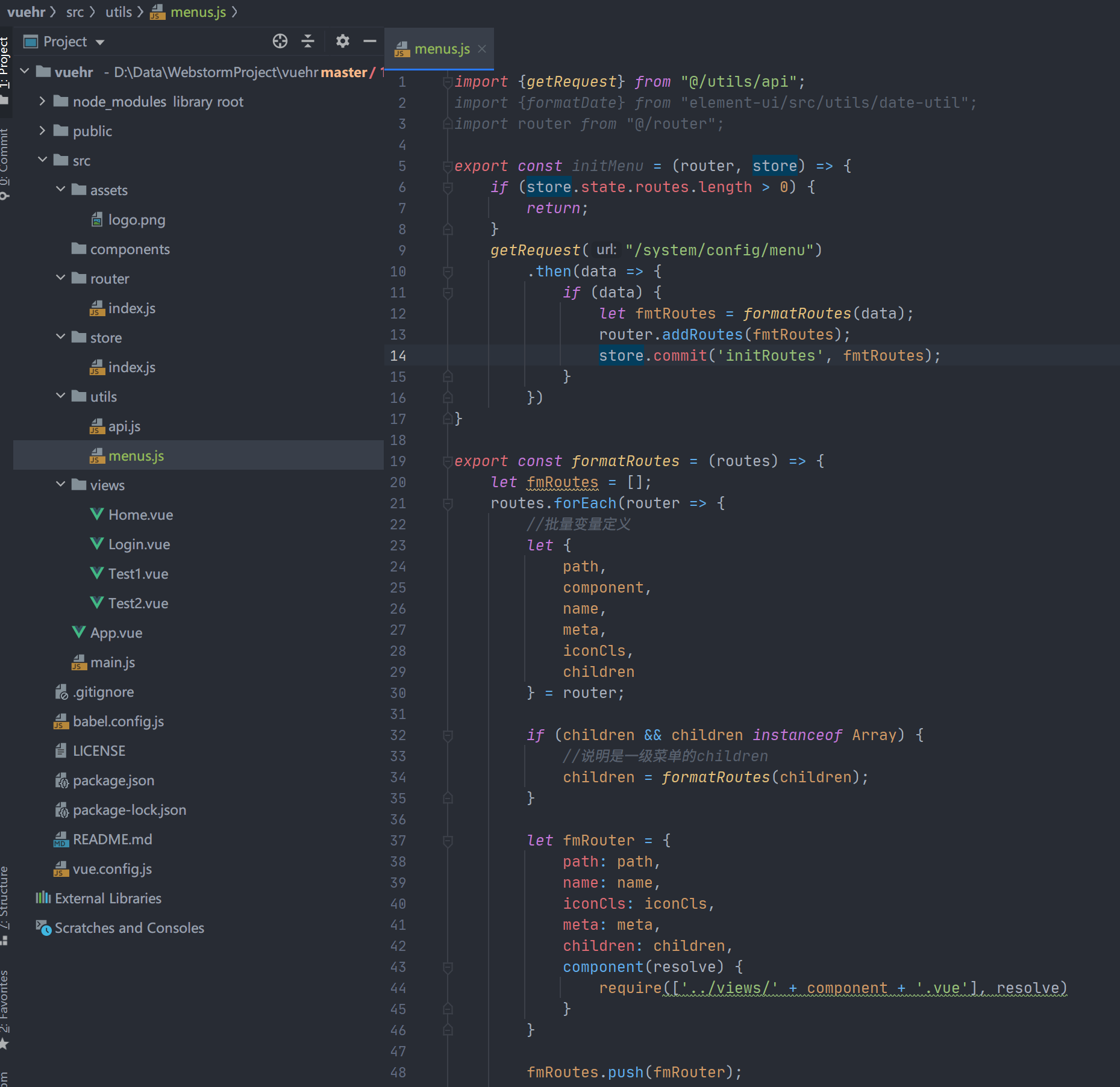Expand the node_modules folder
Viewport: 1120px width, 1087px height.
click(x=42, y=101)
